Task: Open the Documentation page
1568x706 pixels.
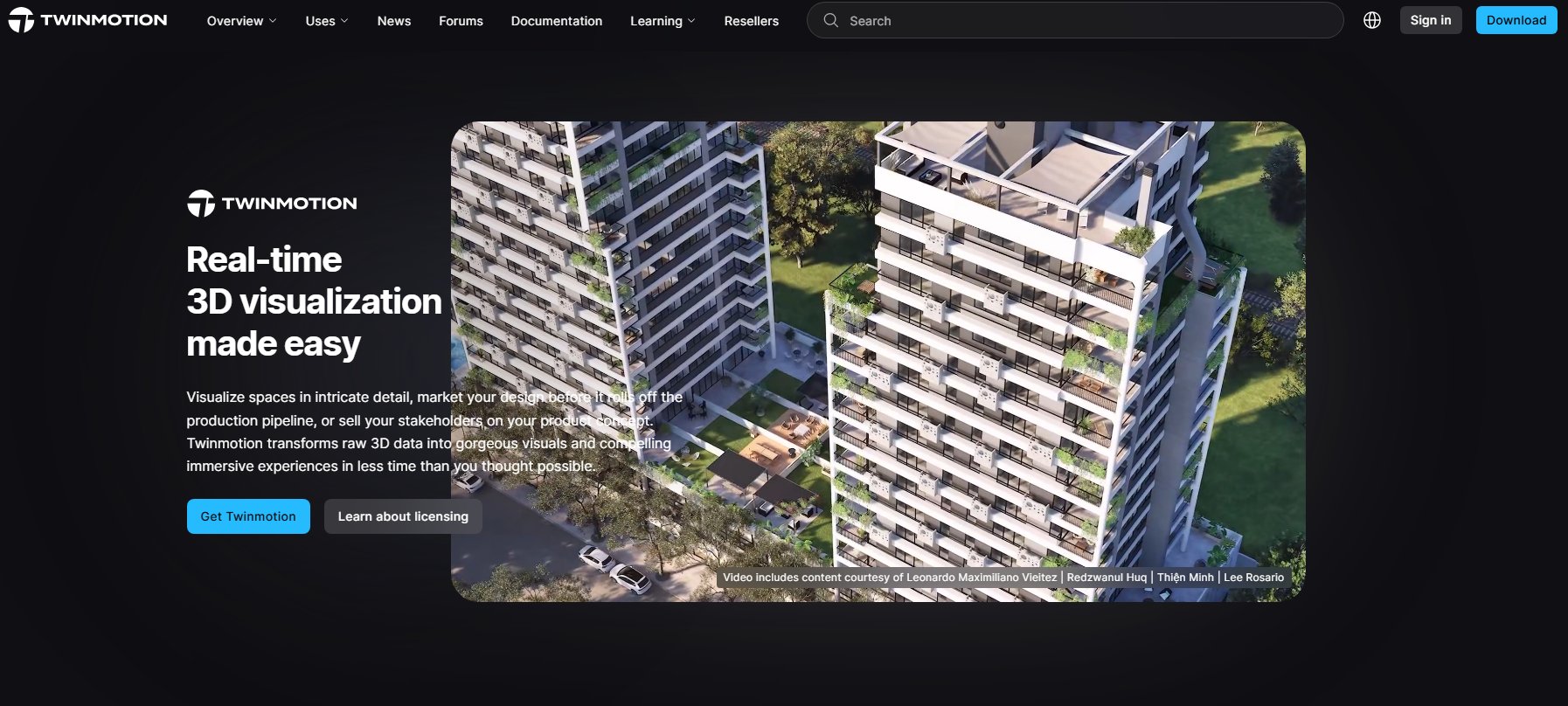Action: 557,21
